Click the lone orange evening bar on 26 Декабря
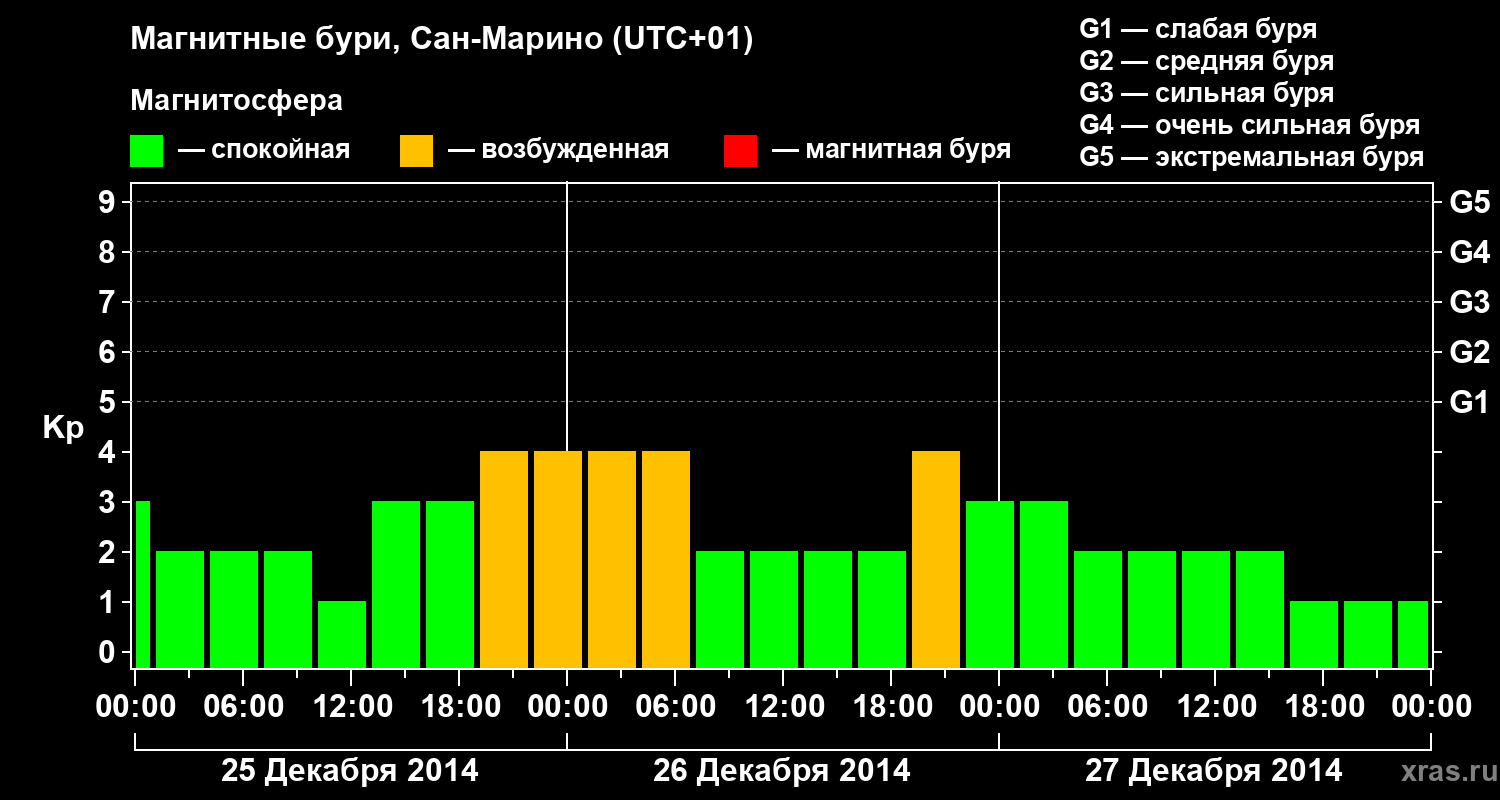Screen dimensions: 1500x800 936,559
